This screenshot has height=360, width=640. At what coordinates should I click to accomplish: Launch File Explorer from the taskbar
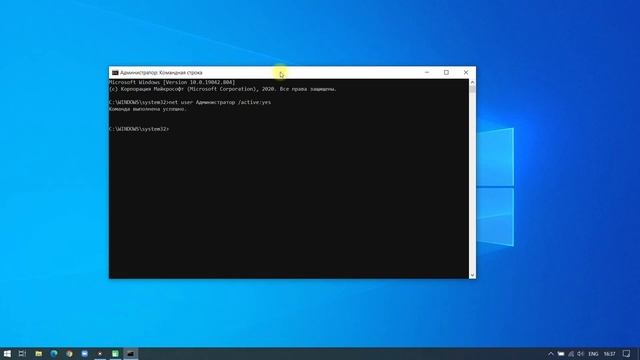coord(38,353)
